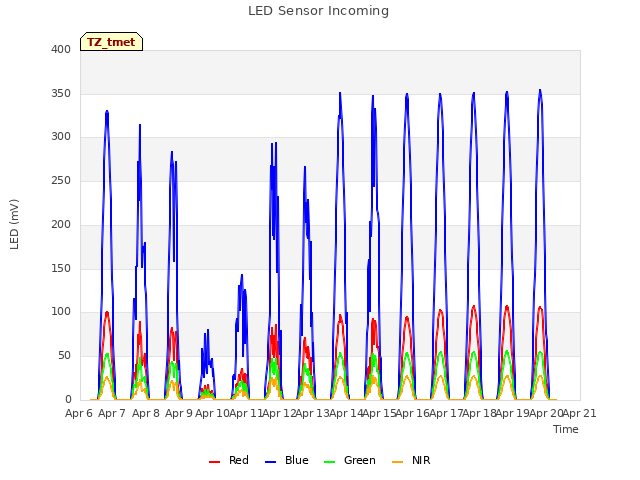Click the orange NIR legend marker
Screen dimensions: 640x480
tap(397, 462)
